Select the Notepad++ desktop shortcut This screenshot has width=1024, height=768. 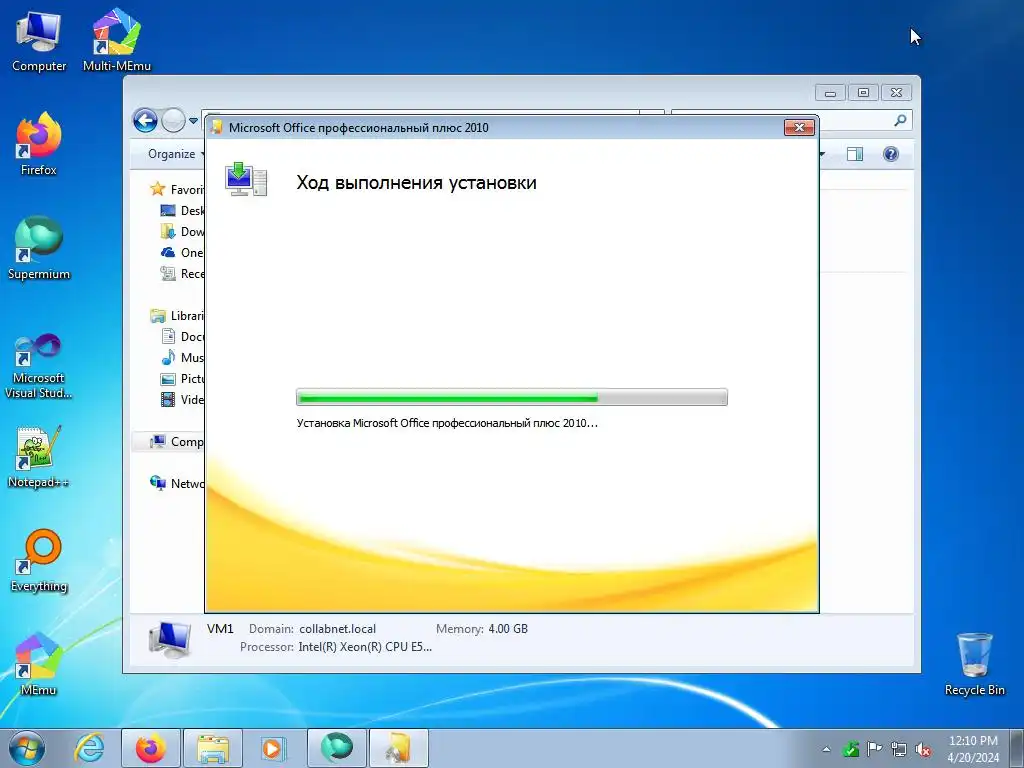click(x=39, y=457)
